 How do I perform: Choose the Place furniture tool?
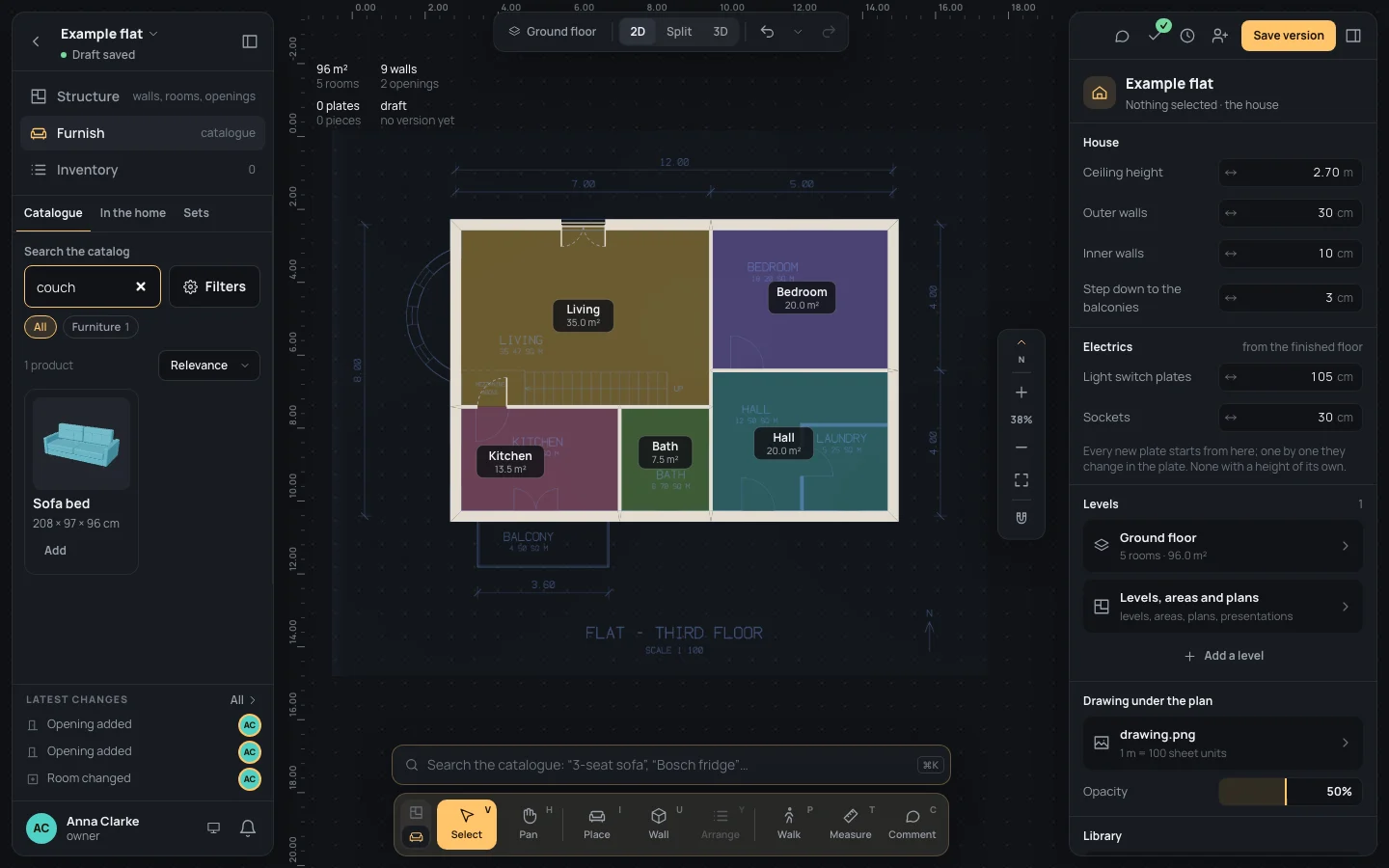pos(597,824)
